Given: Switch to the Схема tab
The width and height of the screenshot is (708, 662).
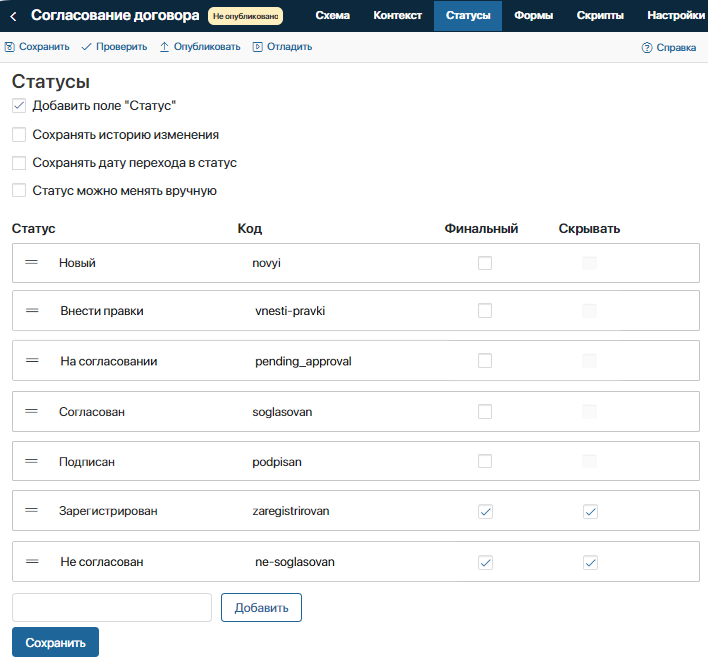Looking at the screenshot, I should (x=333, y=16).
